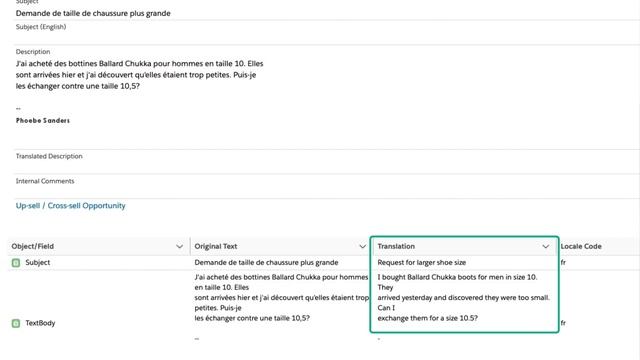
Task: Click the Translation column header
Action: (464, 247)
